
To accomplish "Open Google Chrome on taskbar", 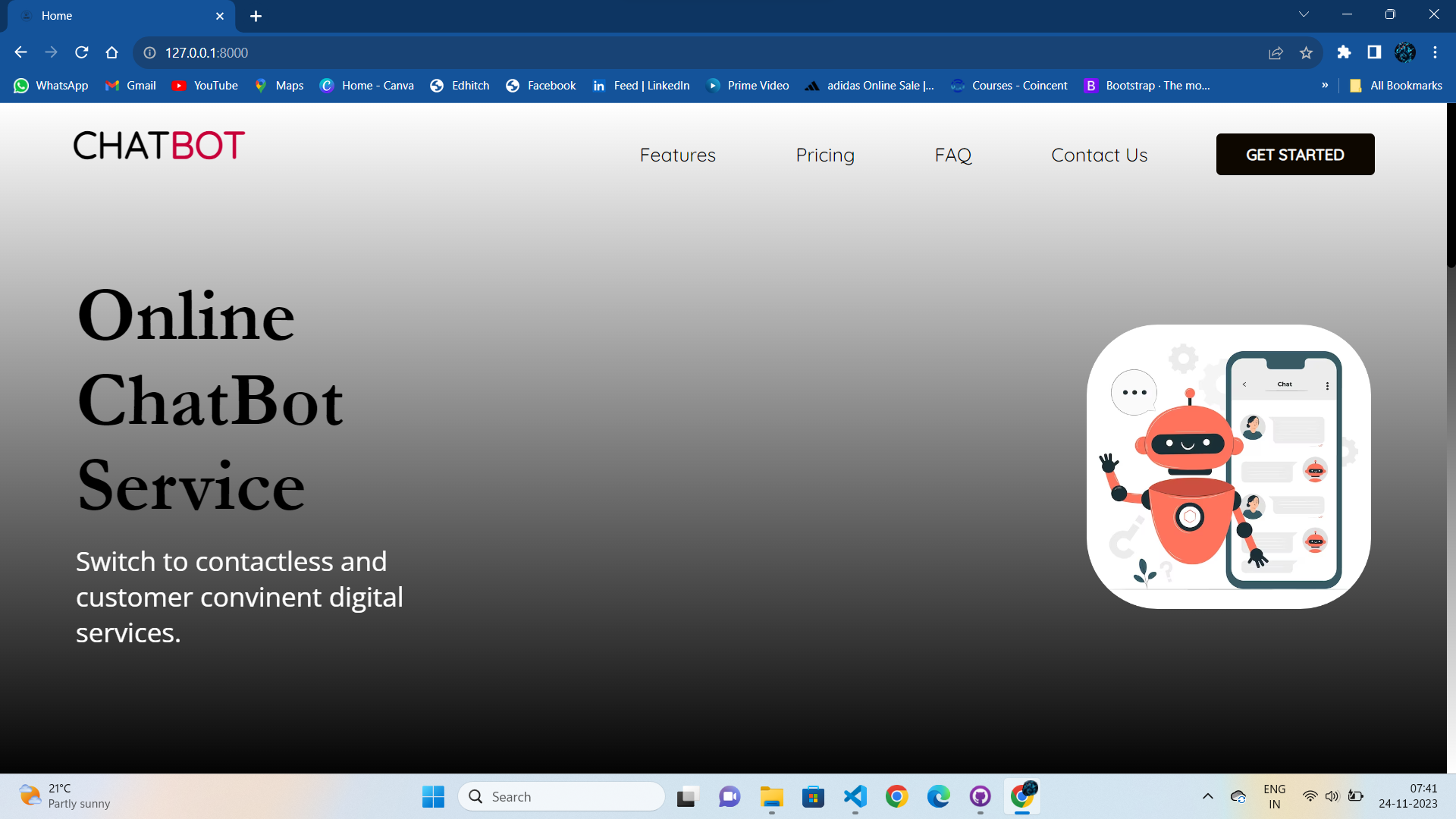I will [897, 797].
